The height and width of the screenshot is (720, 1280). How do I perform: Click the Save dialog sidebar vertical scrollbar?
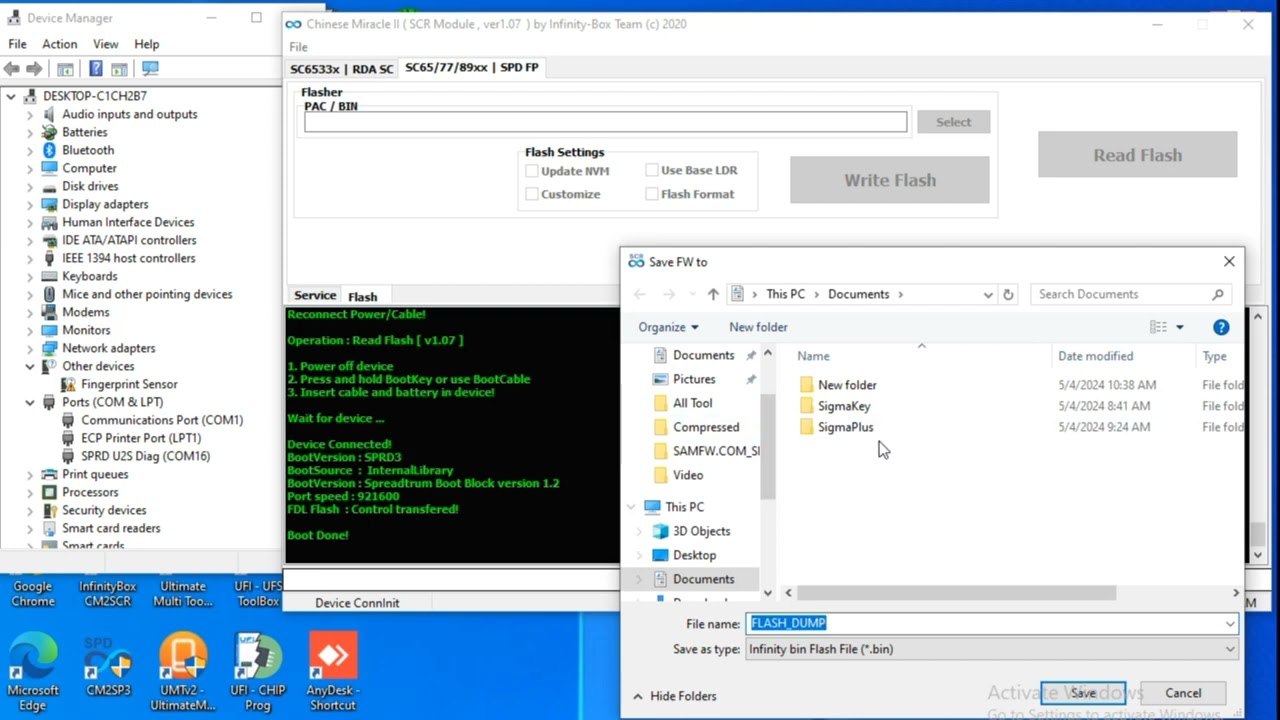[x=768, y=446]
